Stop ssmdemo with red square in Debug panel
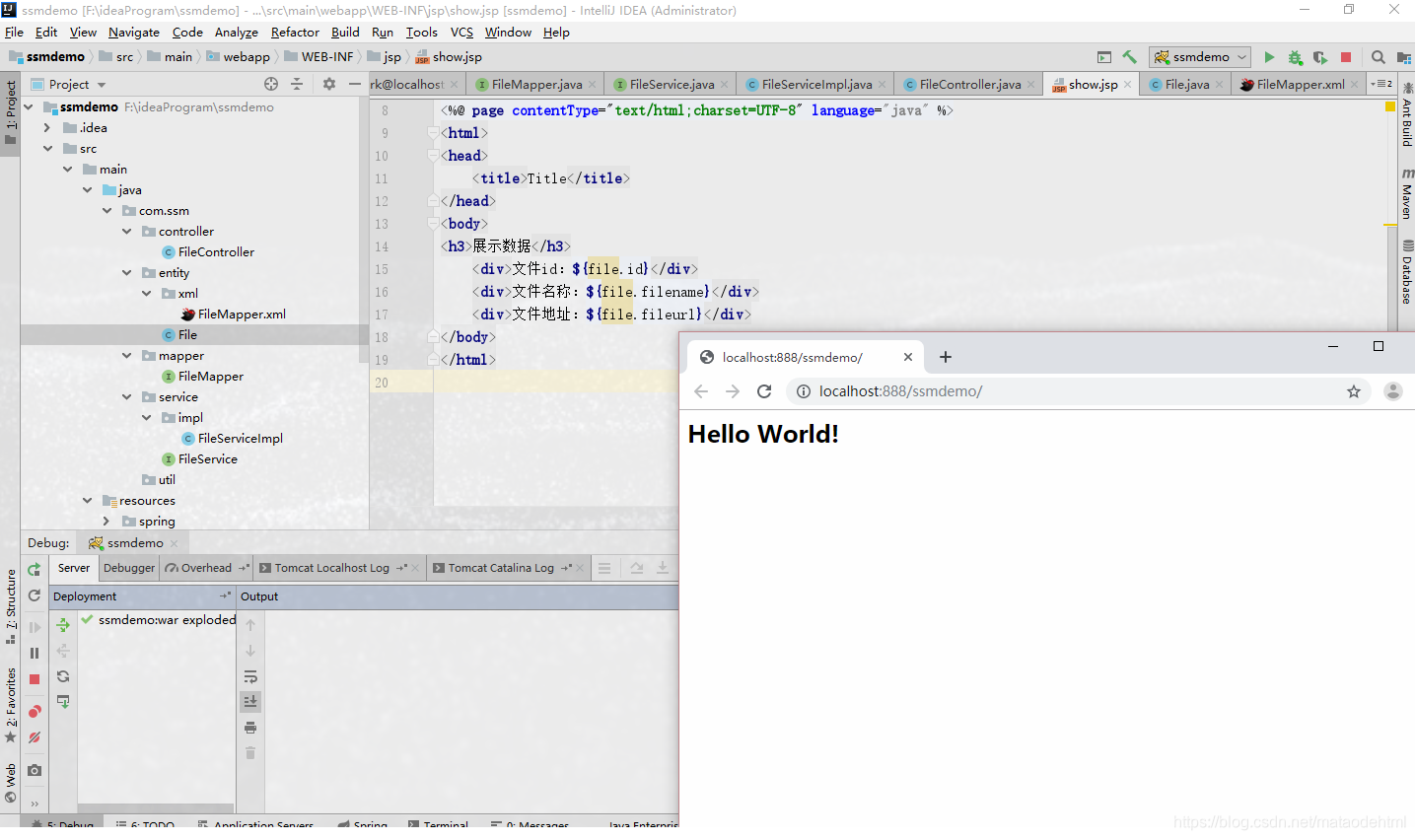 coord(35,678)
